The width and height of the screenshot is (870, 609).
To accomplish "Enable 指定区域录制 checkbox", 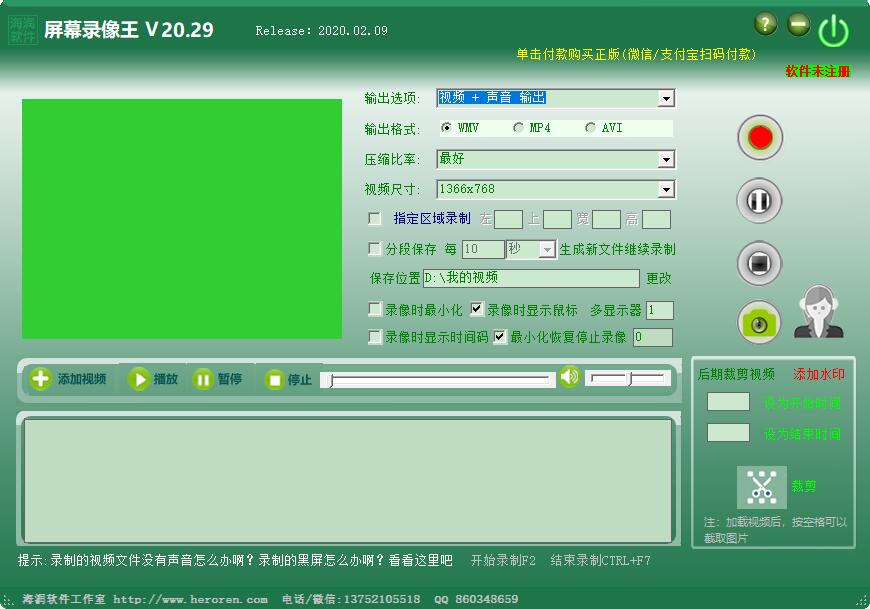I will pyautogui.click(x=375, y=219).
